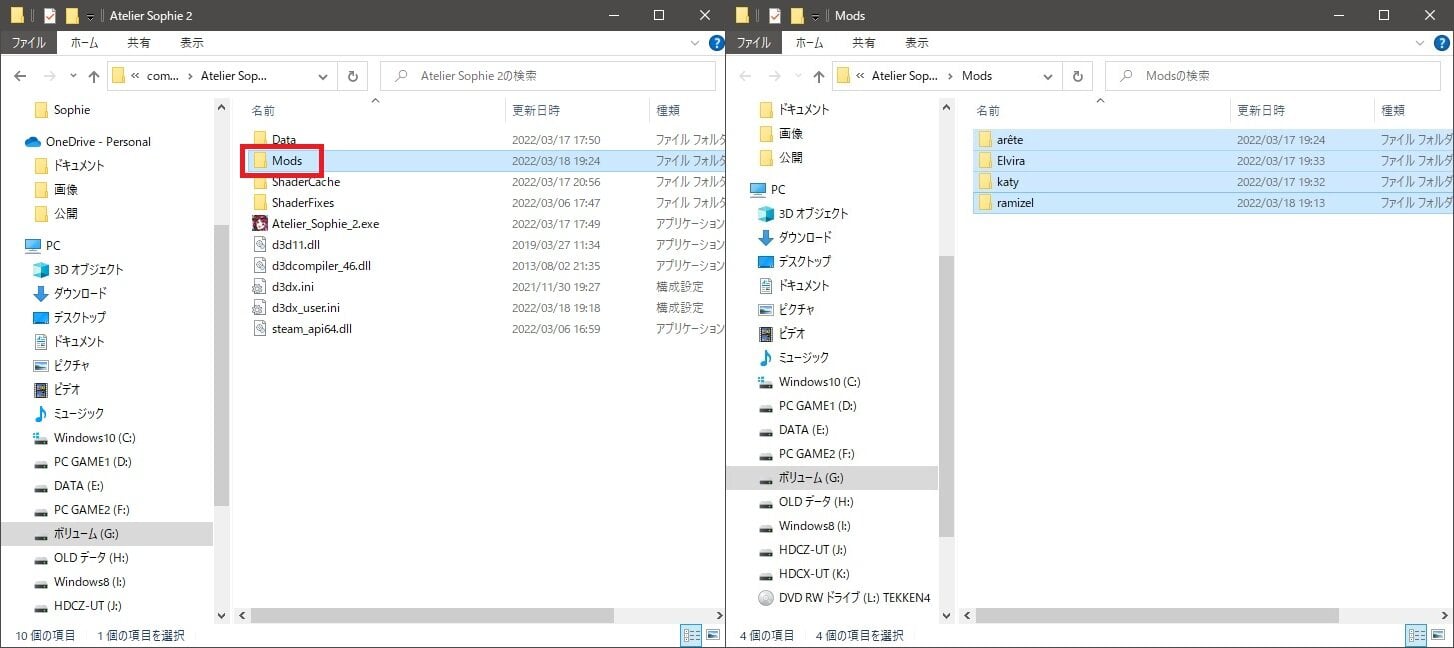
Task: Open ファイル menu in Mods window
Action: click(753, 43)
